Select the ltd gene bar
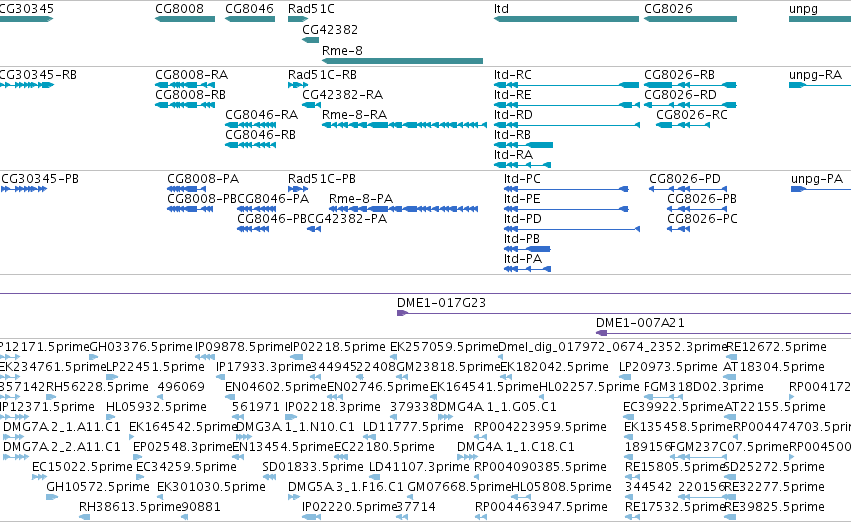Screen dimensions: 851x522 tap(566, 19)
